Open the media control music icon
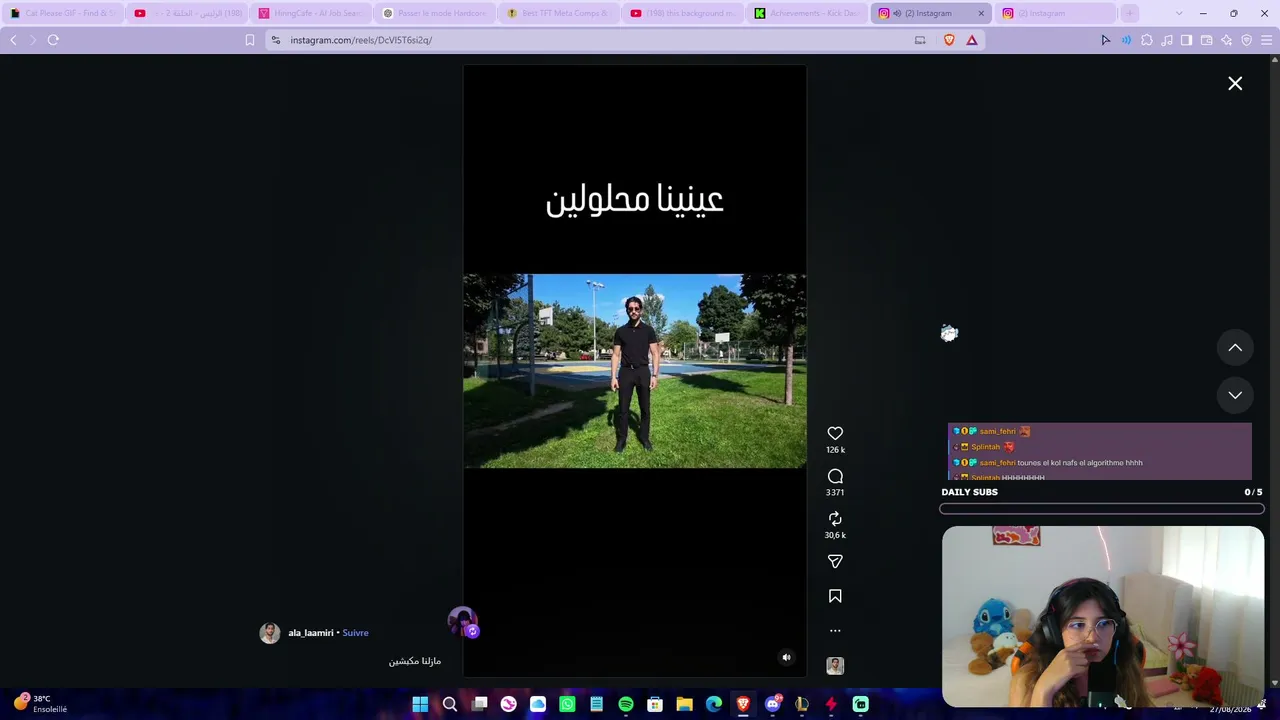1280x720 pixels. 1167,40
